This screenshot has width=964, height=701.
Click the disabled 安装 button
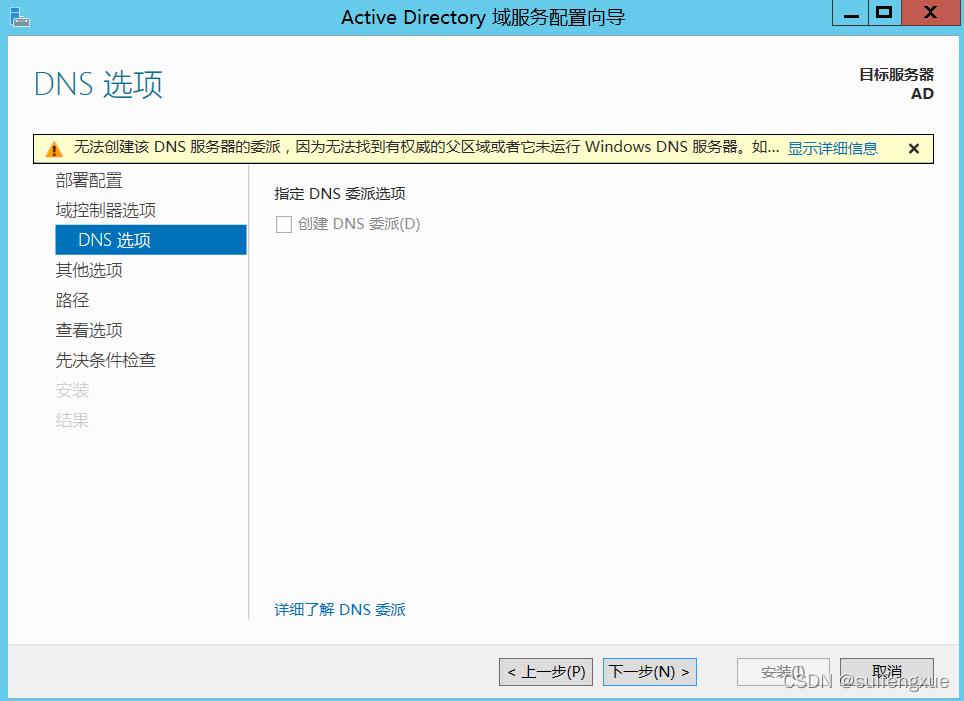coord(783,671)
